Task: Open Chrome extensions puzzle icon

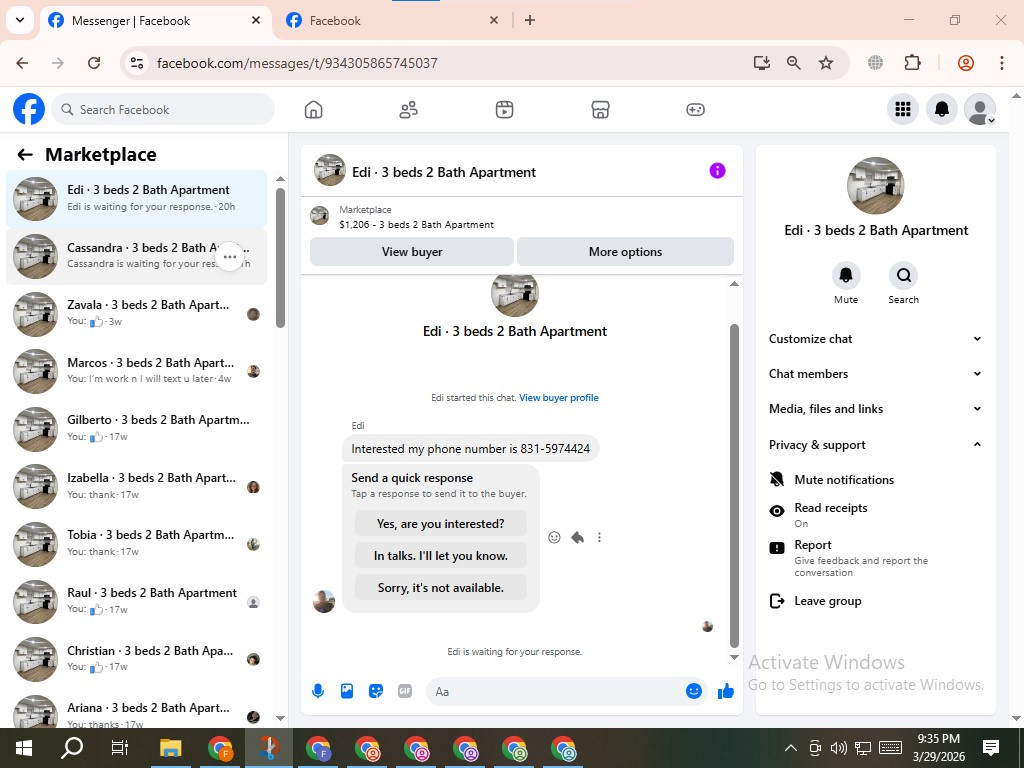Action: (x=912, y=63)
